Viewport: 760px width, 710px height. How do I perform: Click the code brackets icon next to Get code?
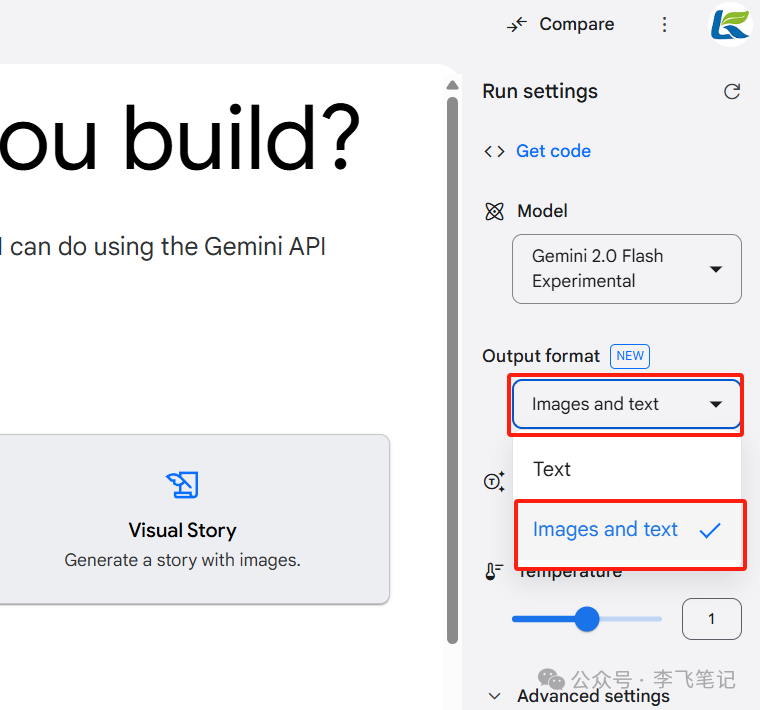(x=494, y=152)
